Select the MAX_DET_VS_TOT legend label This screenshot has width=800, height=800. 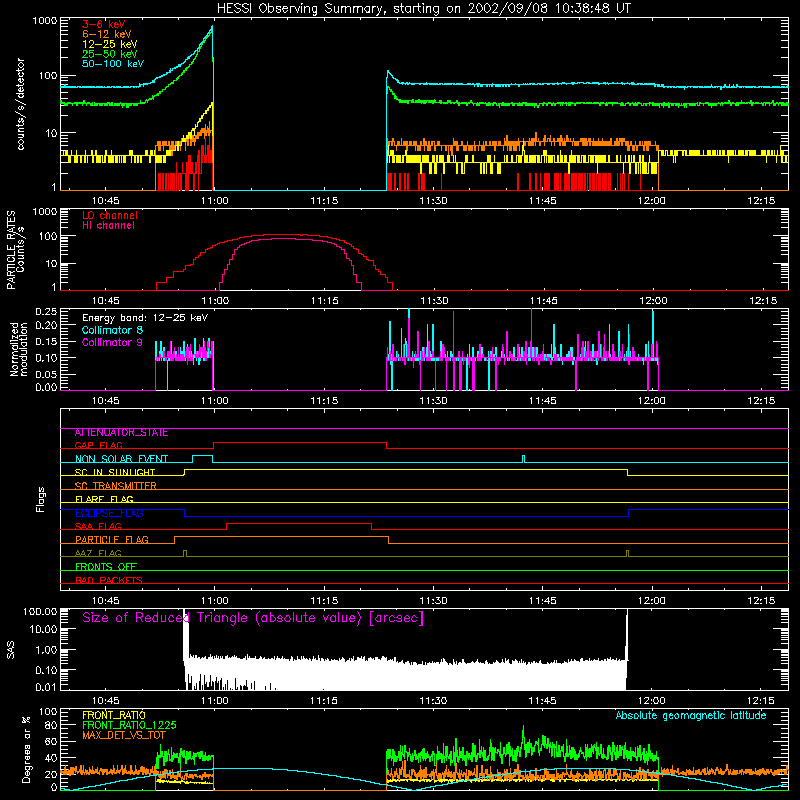tap(124, 735)
